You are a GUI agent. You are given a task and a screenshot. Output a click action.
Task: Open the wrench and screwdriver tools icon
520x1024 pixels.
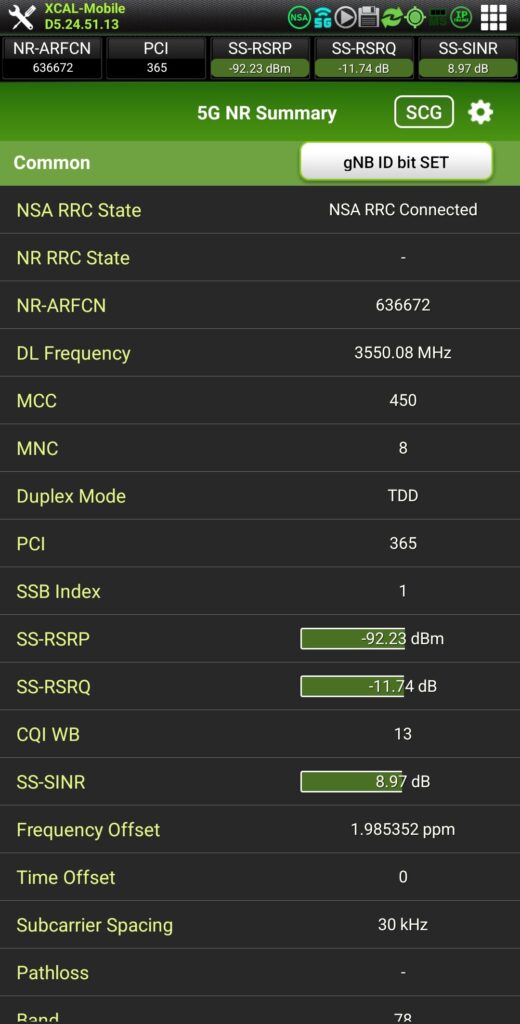click(22, 18)
